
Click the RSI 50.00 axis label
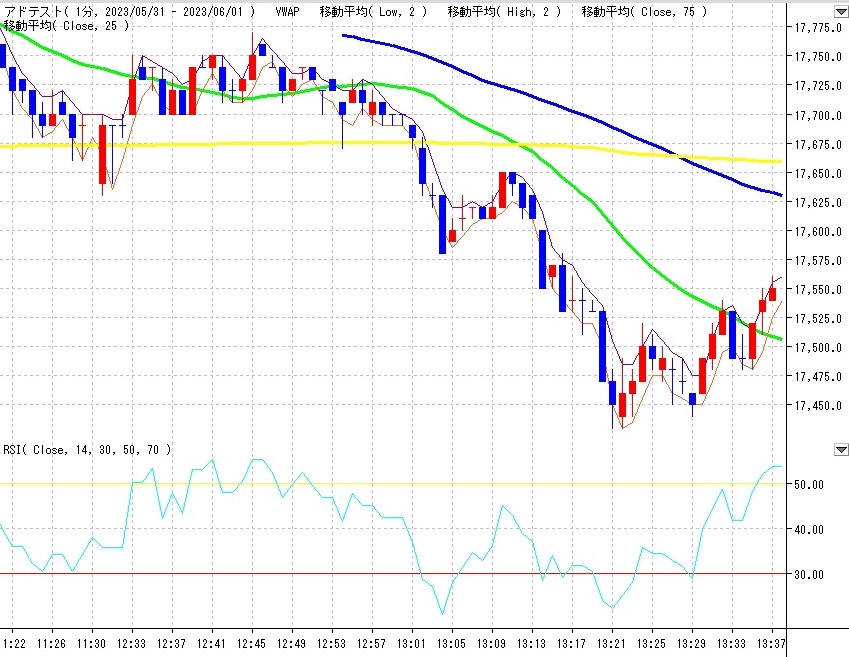coord(810,485)
